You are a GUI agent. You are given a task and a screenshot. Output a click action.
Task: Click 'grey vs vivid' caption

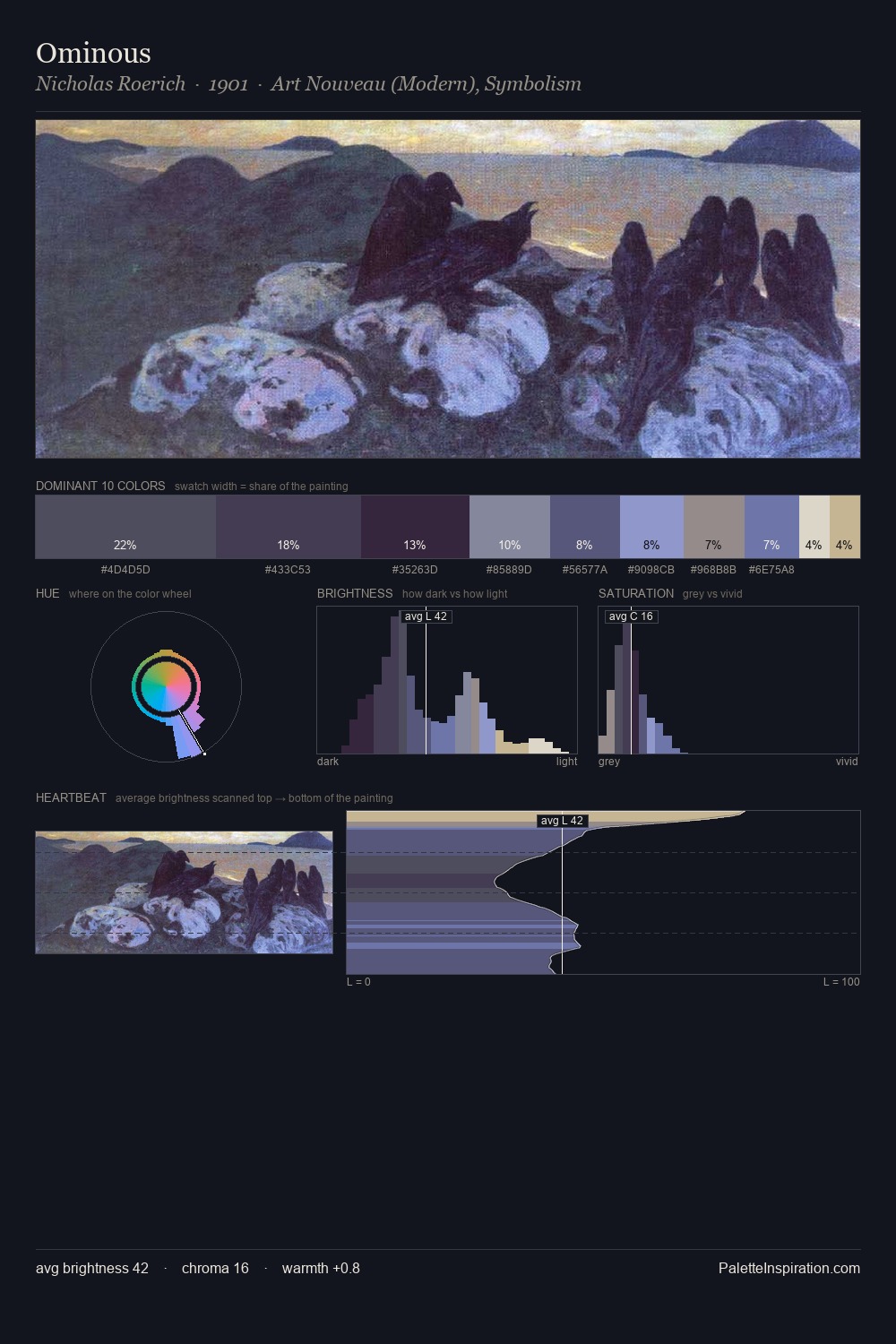(x=712, y=594)
